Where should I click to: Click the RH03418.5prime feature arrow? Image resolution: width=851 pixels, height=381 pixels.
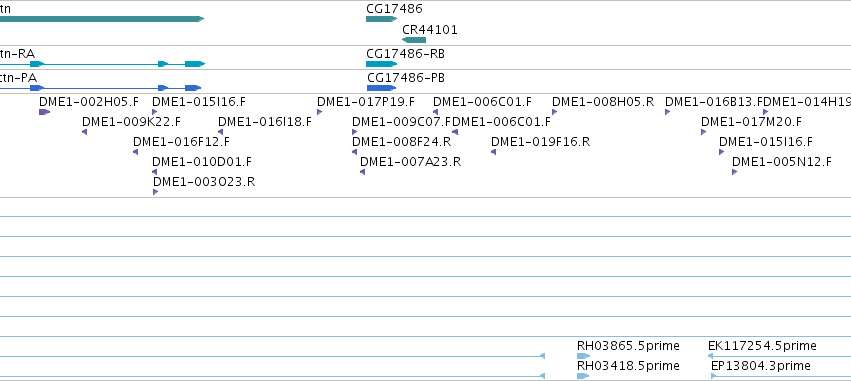[583, 376]
